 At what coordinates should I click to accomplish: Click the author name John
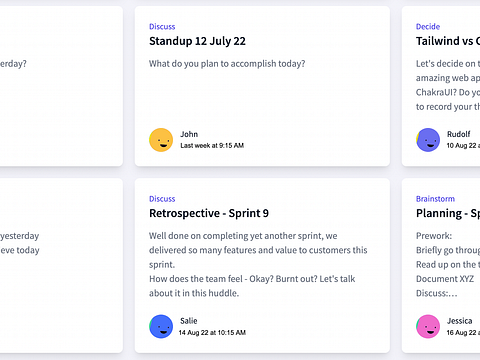(x=189, y=134)
